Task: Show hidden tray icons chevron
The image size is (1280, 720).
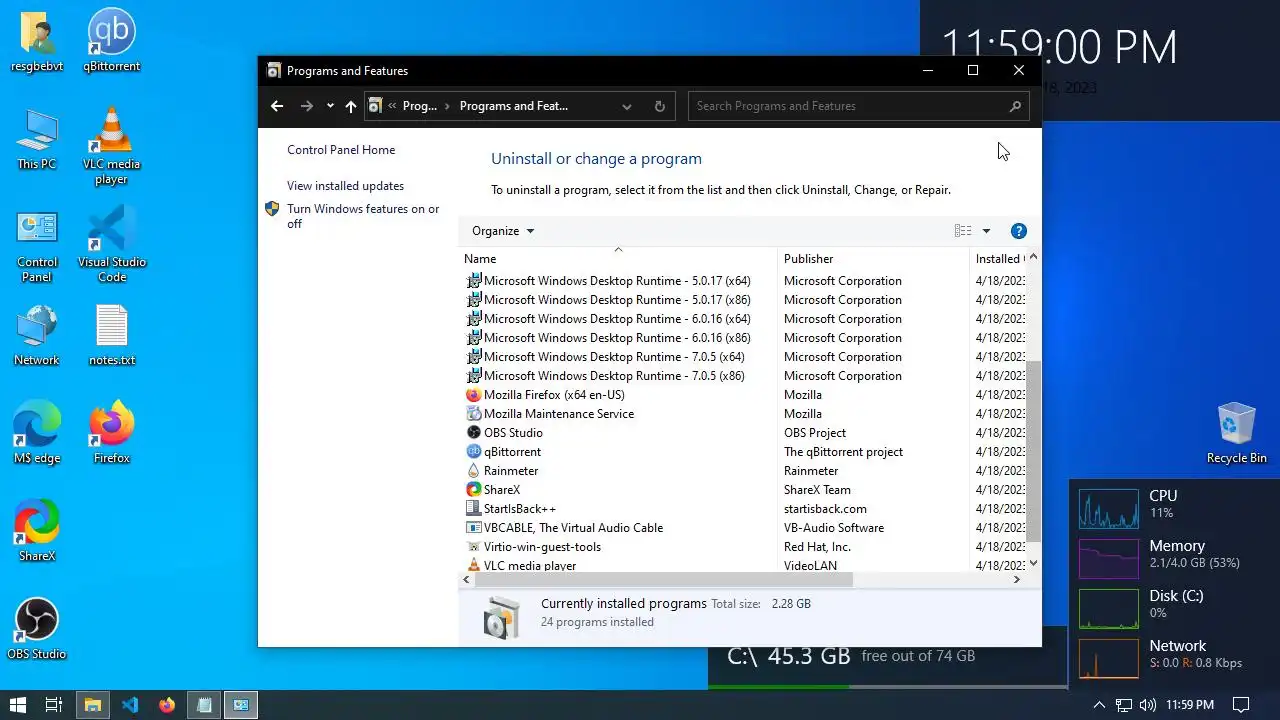Action: pyautogui.click(x=1099, y=705)
